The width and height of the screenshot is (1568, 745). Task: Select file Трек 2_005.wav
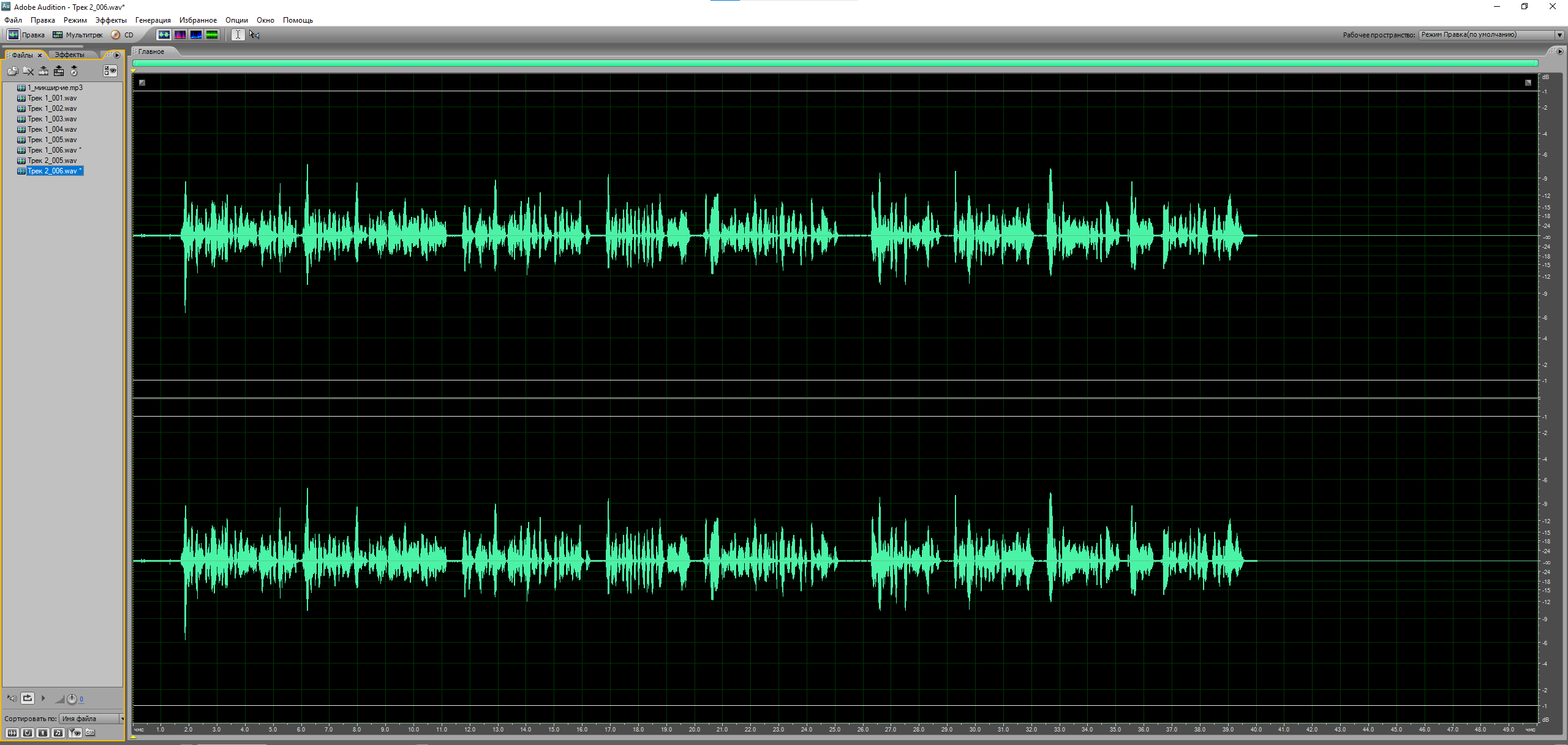click(x=52, y=161)
